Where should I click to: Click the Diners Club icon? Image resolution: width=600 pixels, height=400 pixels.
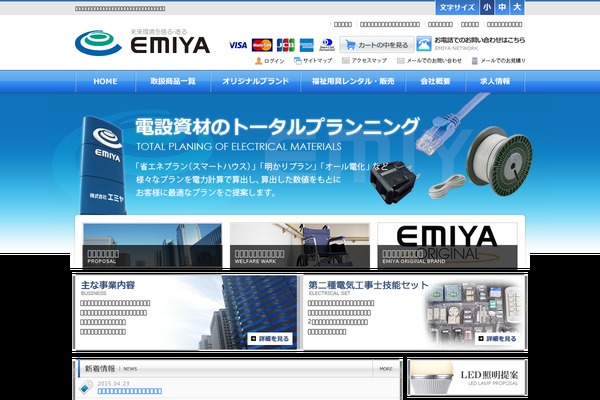[327, 45]
